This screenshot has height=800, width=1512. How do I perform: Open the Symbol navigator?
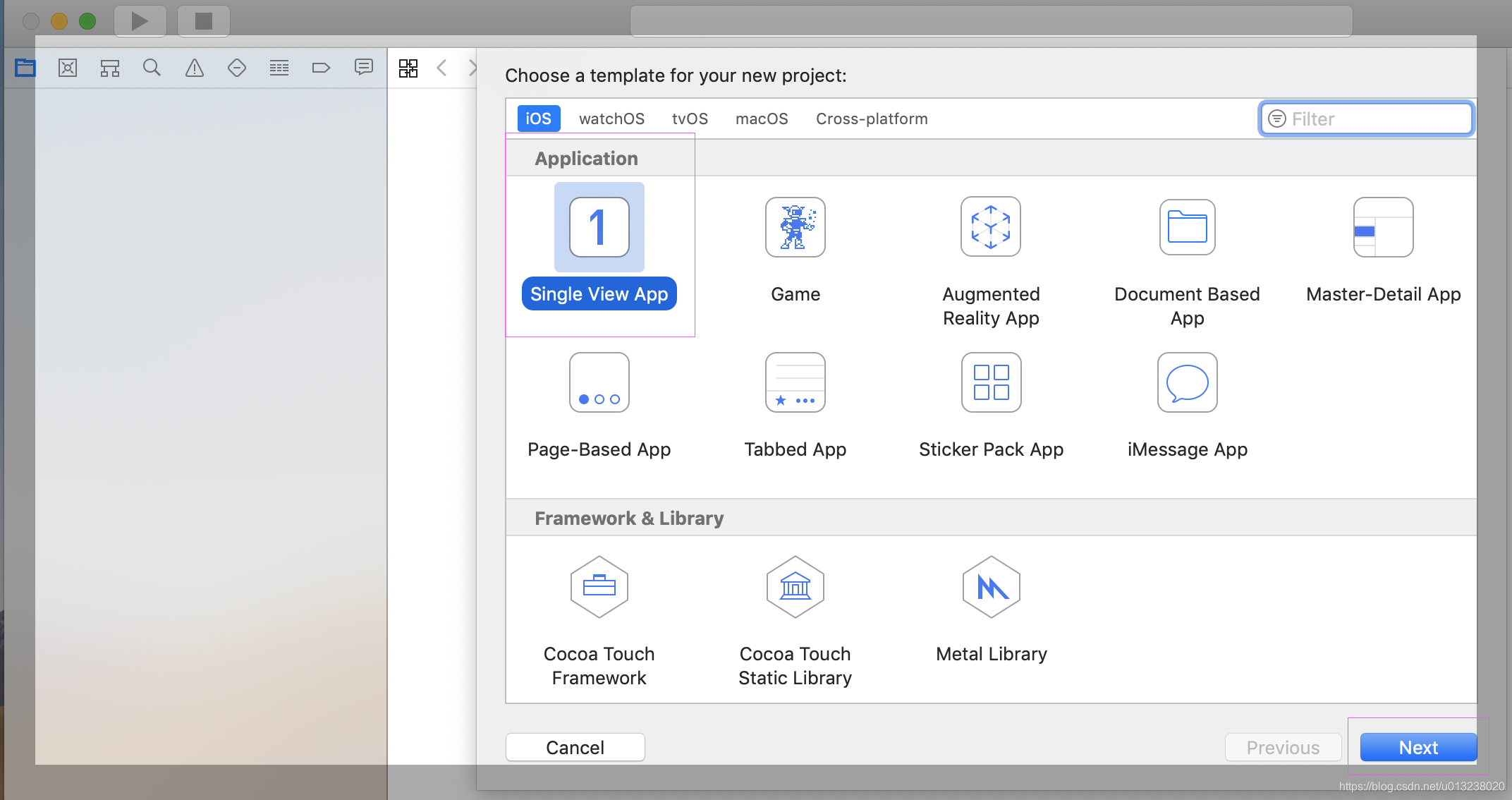(x=110, y=68)
